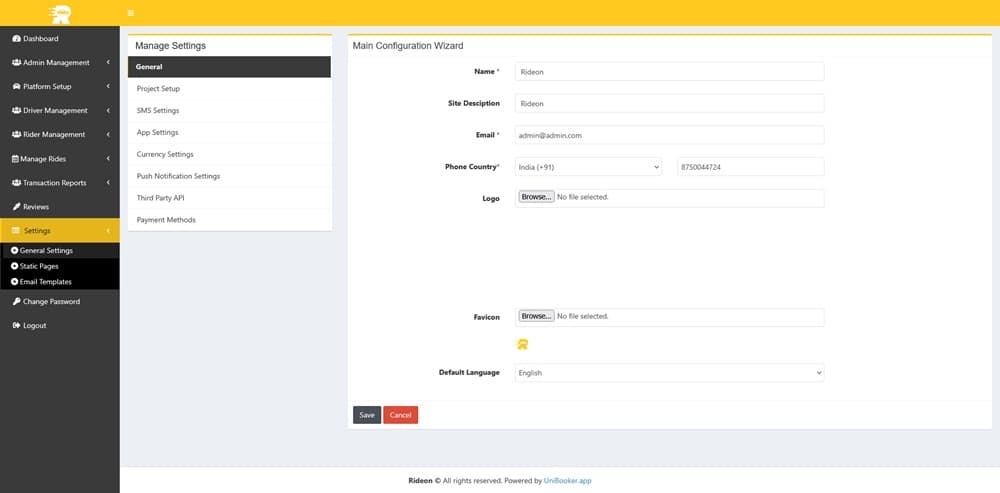1000x493 pixels.
Task: Follow the UniBooker.app footer link
Action: [568, 481]
